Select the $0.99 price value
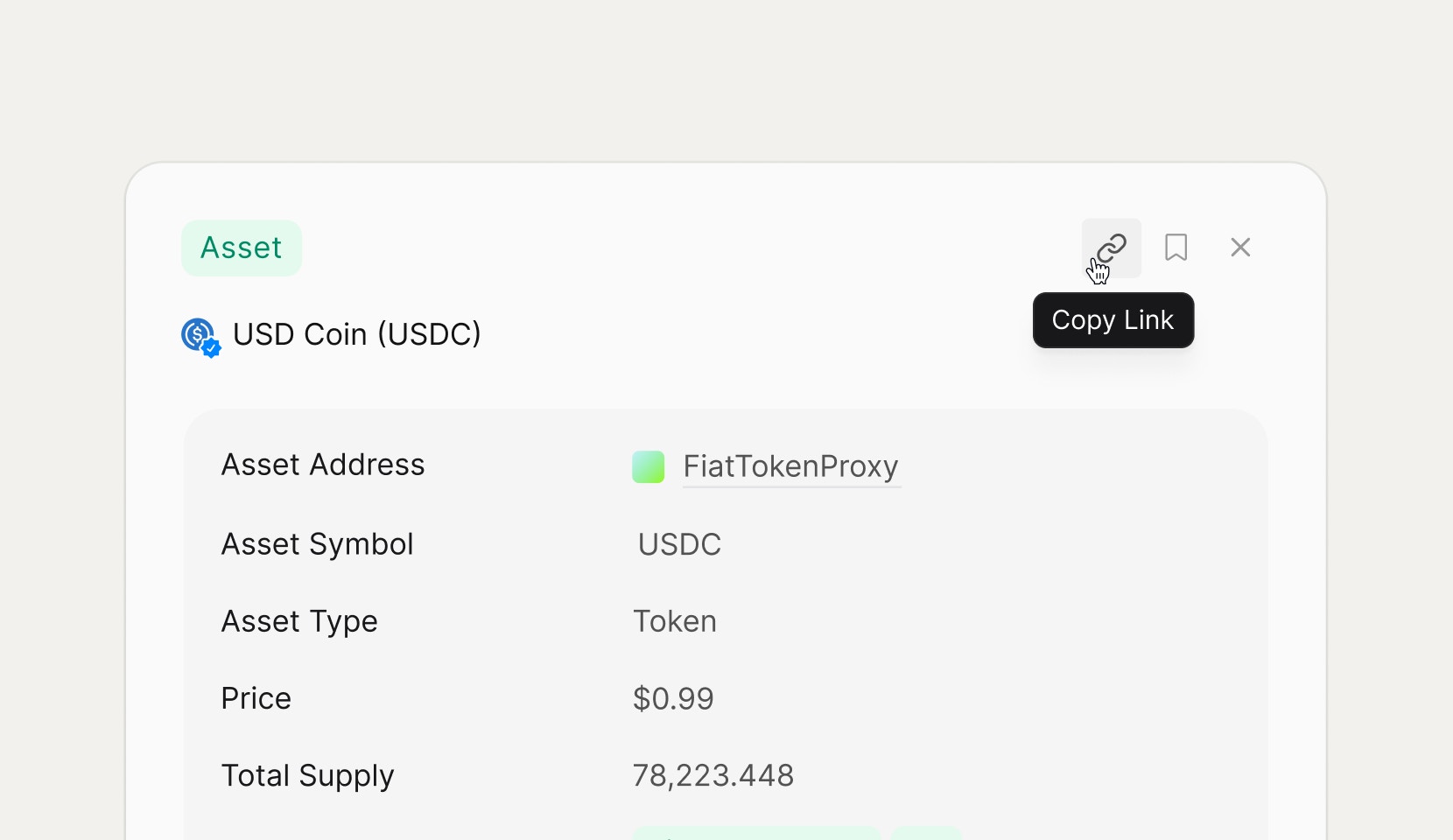This screenshot has height=840, width=1453. pos(673,698)
